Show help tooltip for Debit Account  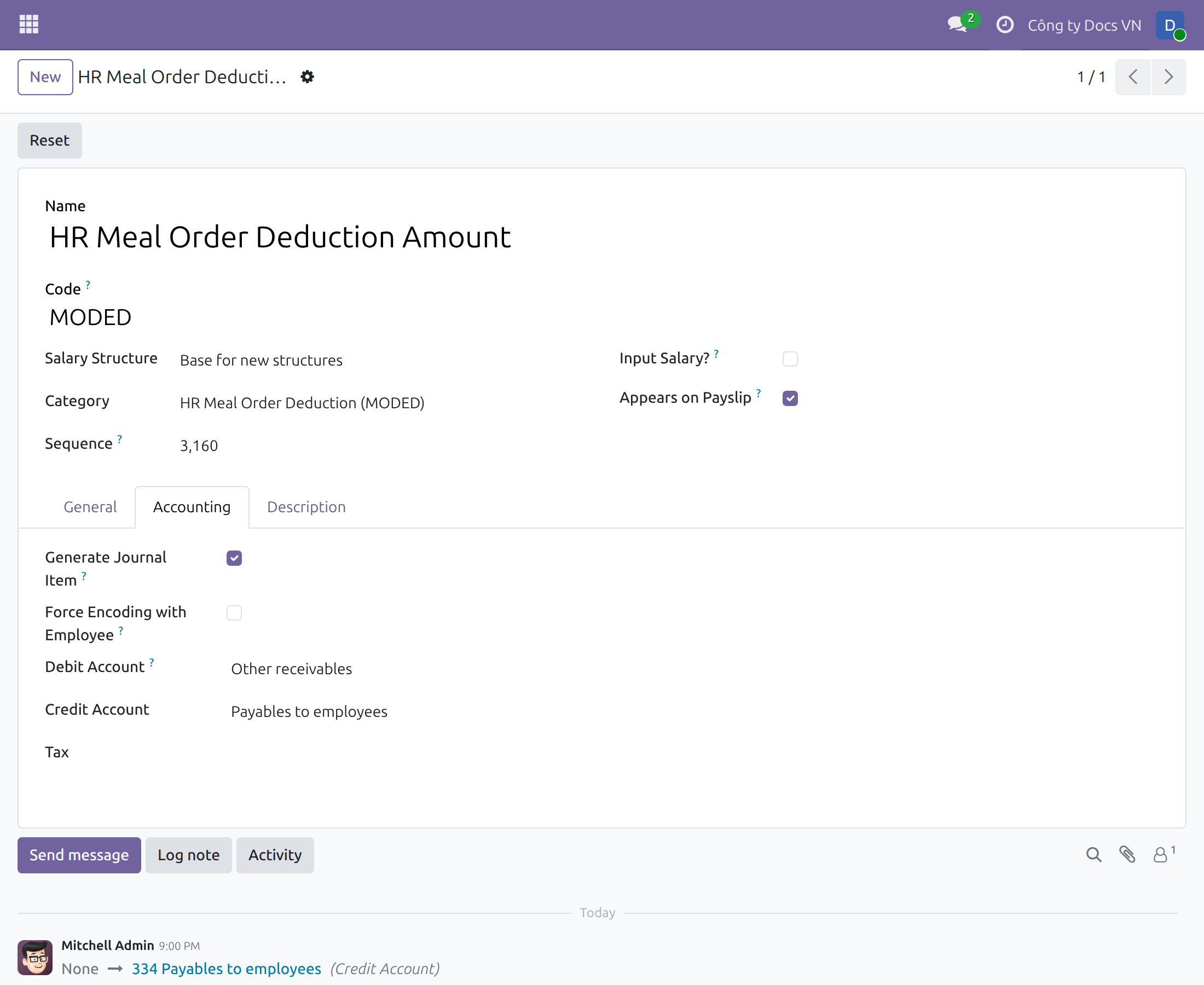click(x=152, y=662)
